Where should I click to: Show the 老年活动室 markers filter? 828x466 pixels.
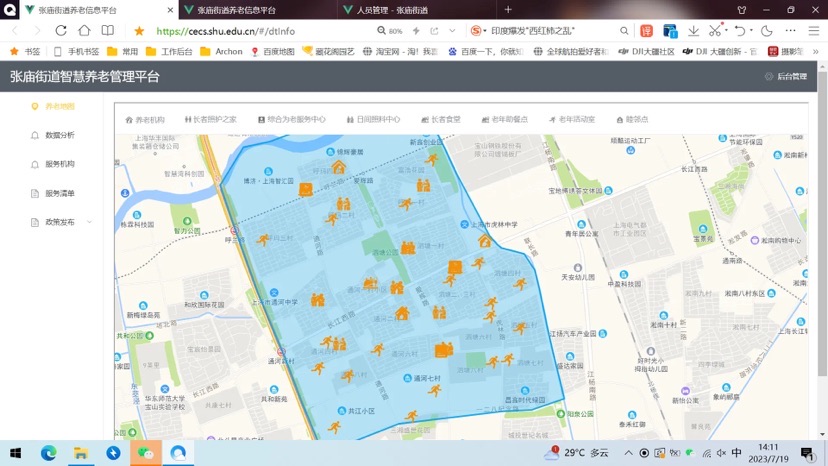pyautogui.click(x=572, y=119)
